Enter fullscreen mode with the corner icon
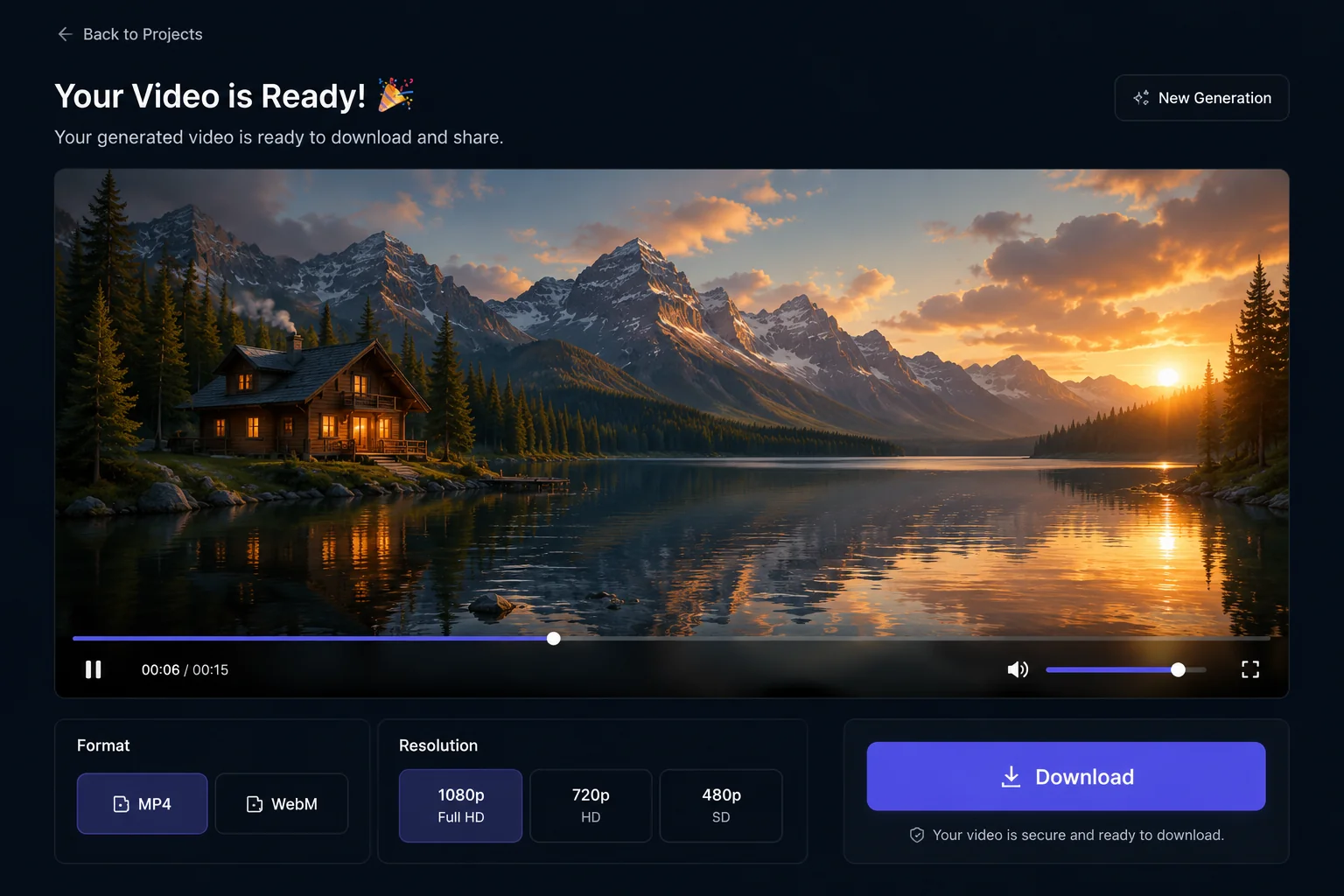The height and width of the screenshot is (896, 1344). click(x=1250, y=669)
